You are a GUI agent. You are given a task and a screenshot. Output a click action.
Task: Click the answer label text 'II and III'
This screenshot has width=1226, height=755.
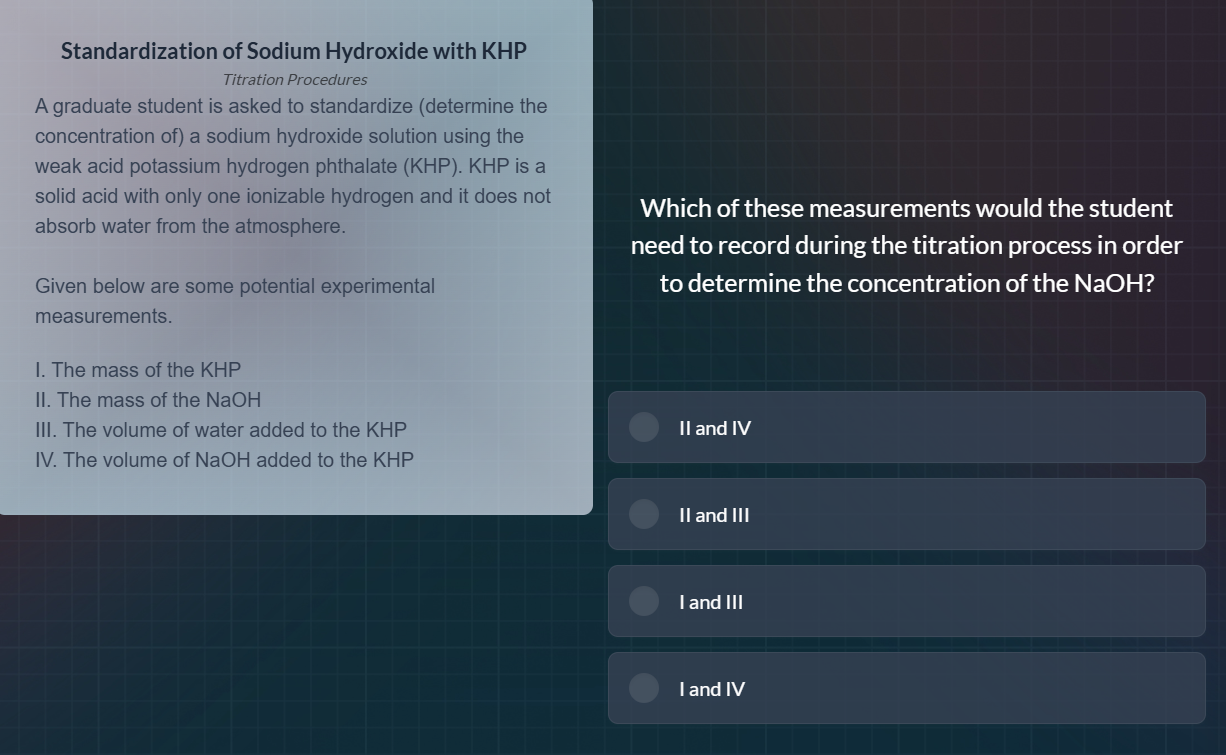tap(713, 514)
